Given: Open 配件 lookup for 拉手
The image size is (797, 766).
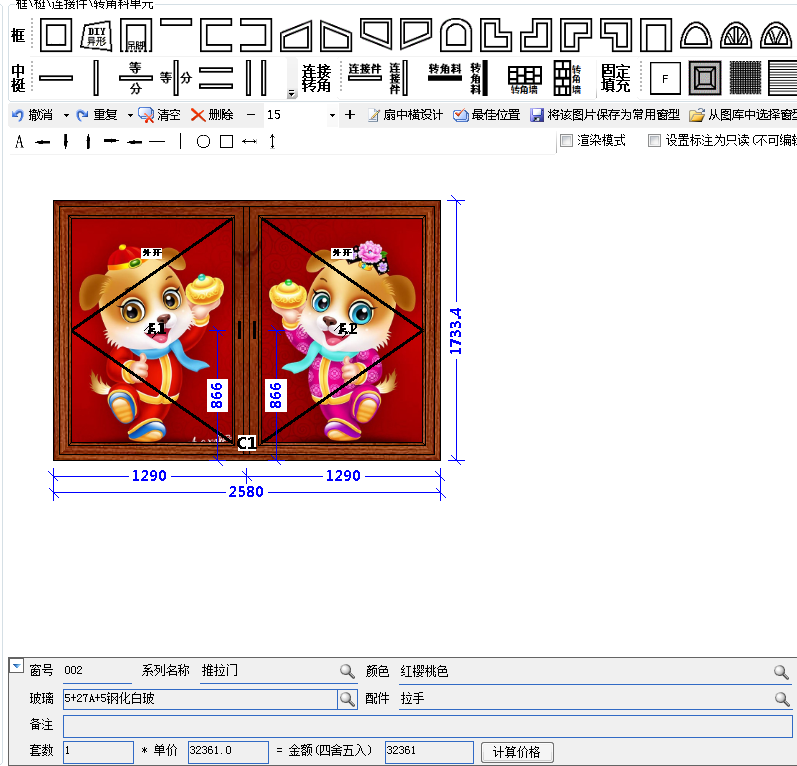Looking at the screenshot, I should [x=782, y=699].
